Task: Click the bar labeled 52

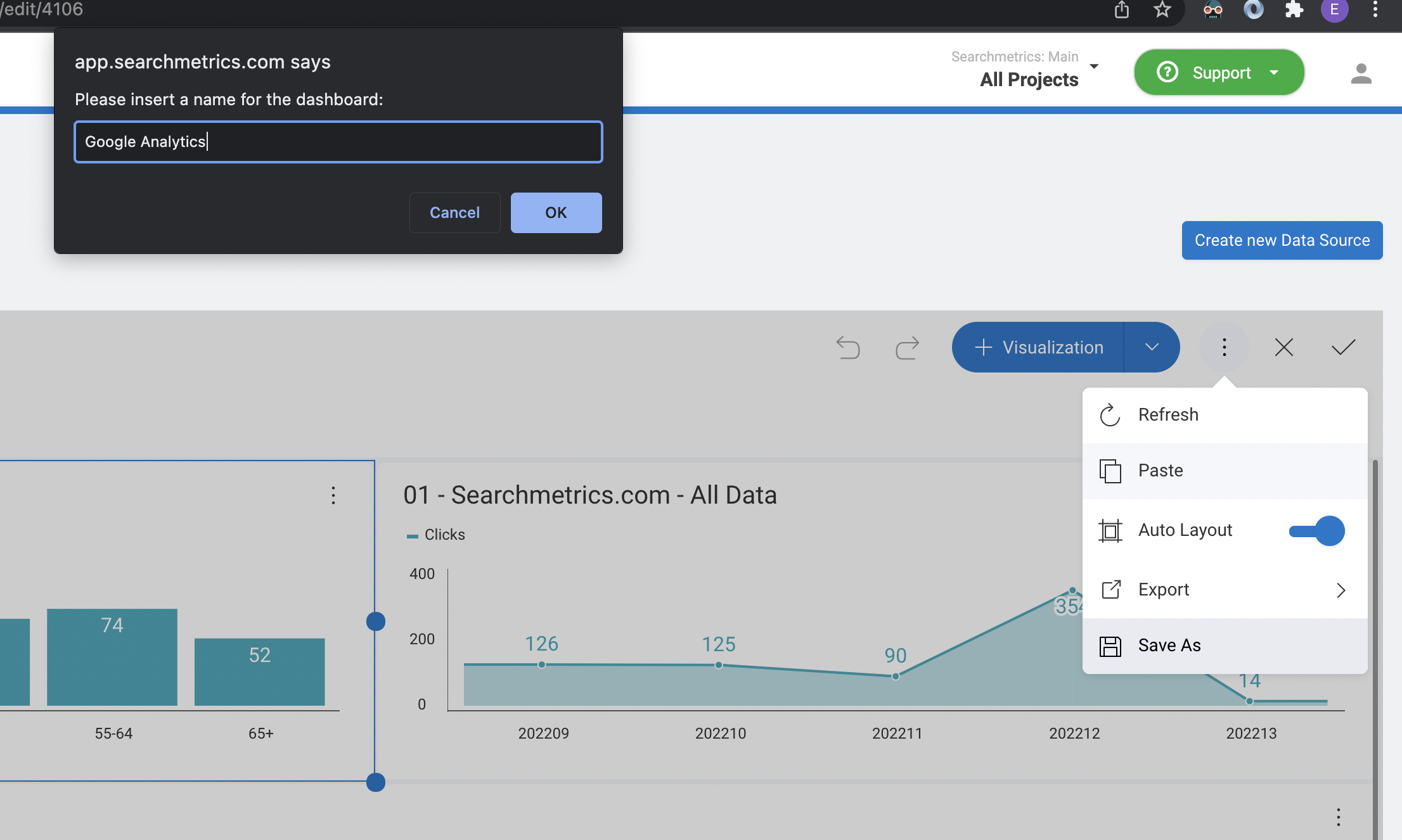Action: click(260, 671)
